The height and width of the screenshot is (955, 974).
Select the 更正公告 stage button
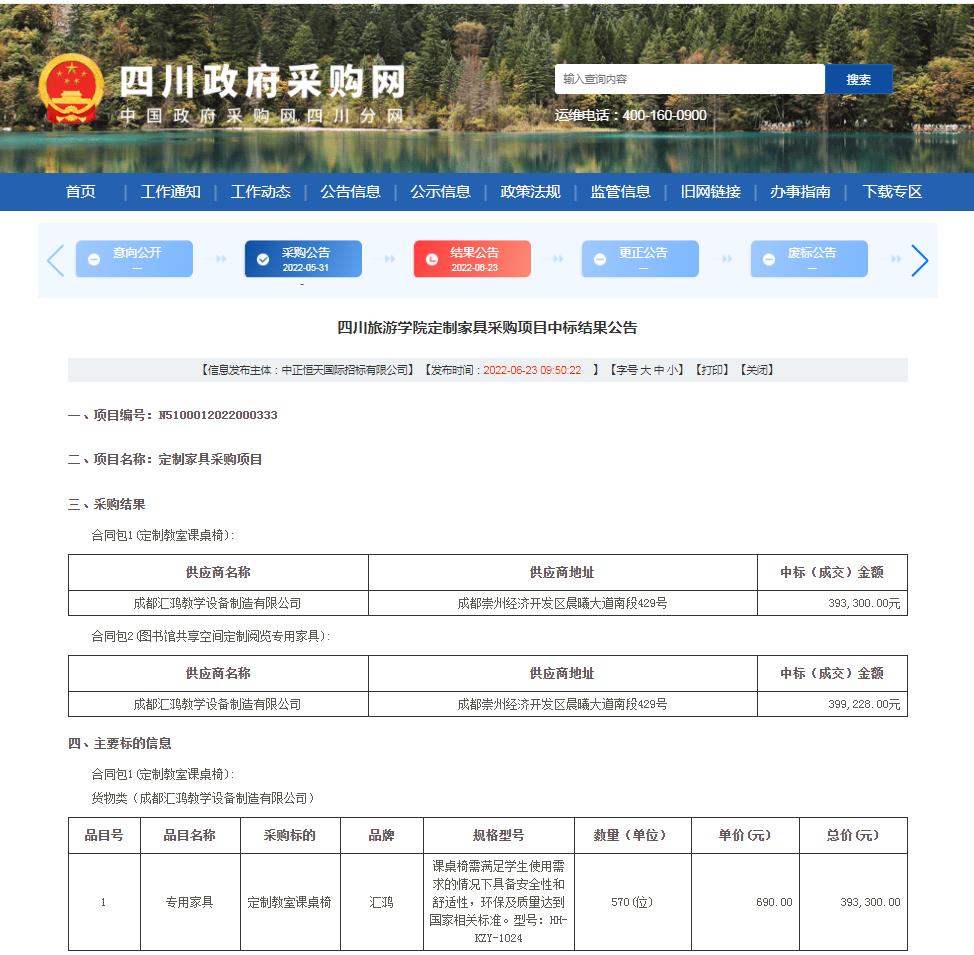click(640, 258)
